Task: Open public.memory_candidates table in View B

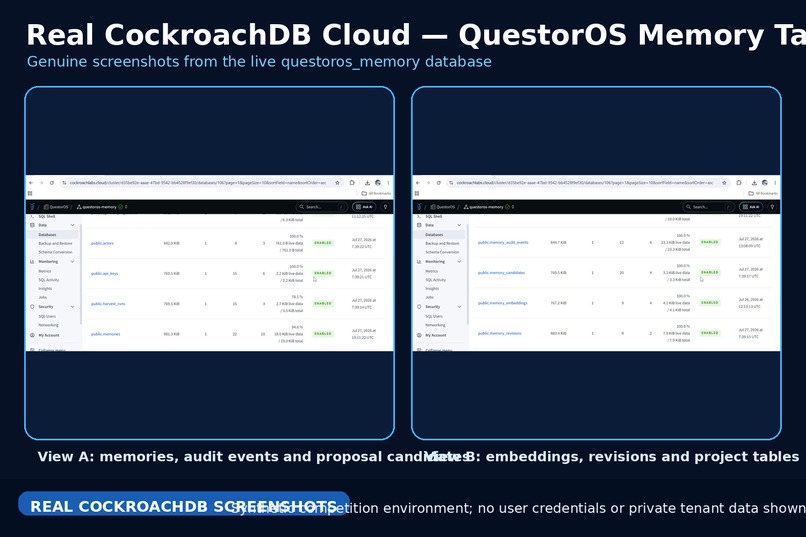Action: pyautogui.click(x=501, y=272)
